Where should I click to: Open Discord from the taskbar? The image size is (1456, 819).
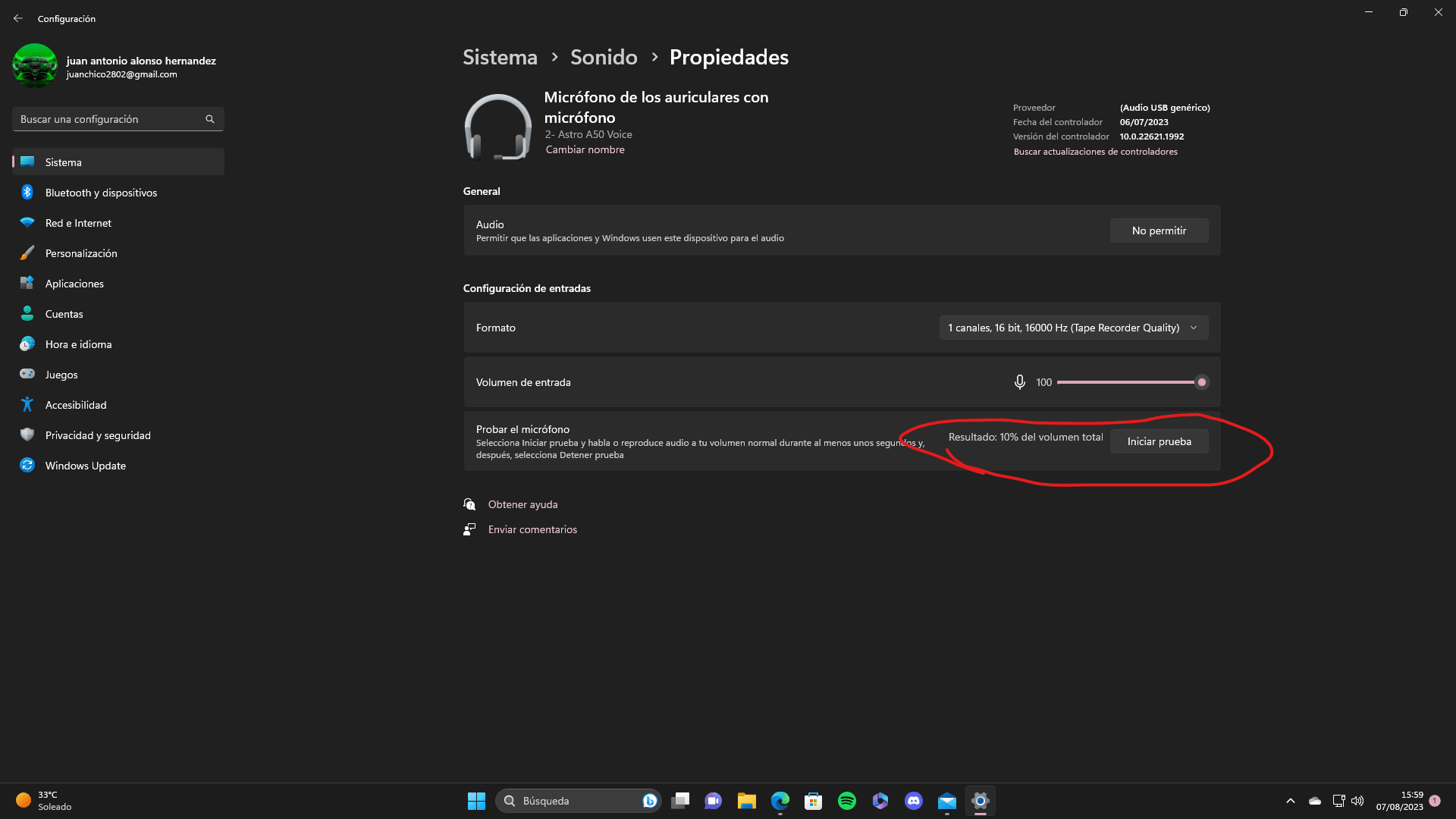tap(914, 801)
